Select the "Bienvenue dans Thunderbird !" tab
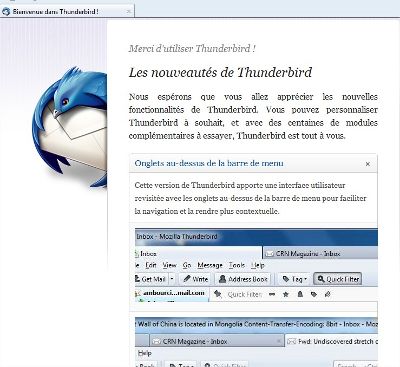 [x=67, y=11]
